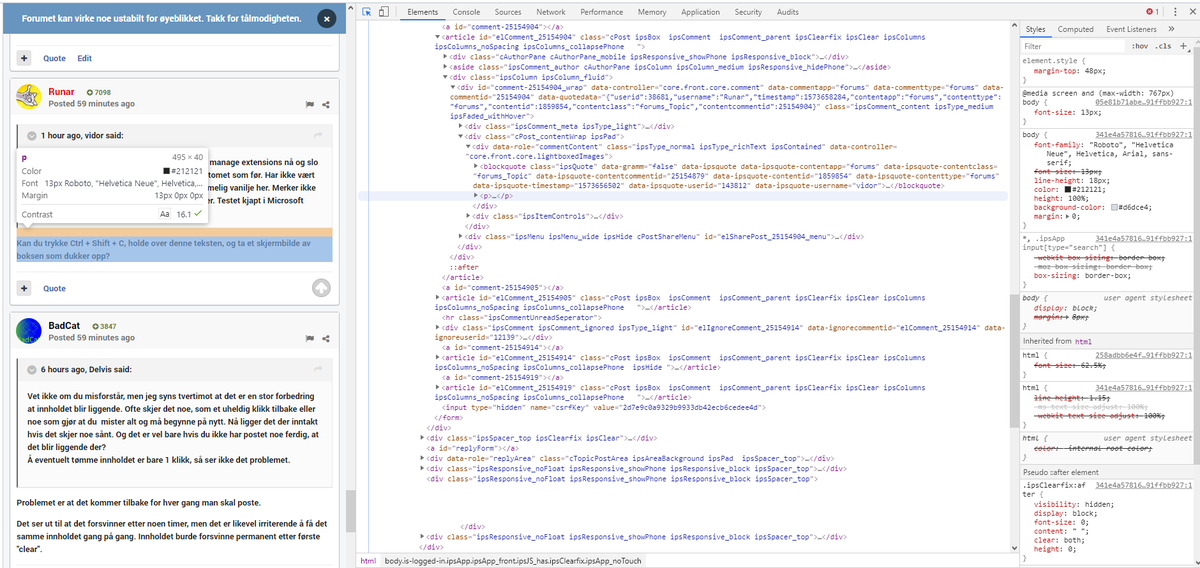This screenshot has width=1200, height=568.
Task: Expand the ipsItemControls div node
Action: [467, 216]
